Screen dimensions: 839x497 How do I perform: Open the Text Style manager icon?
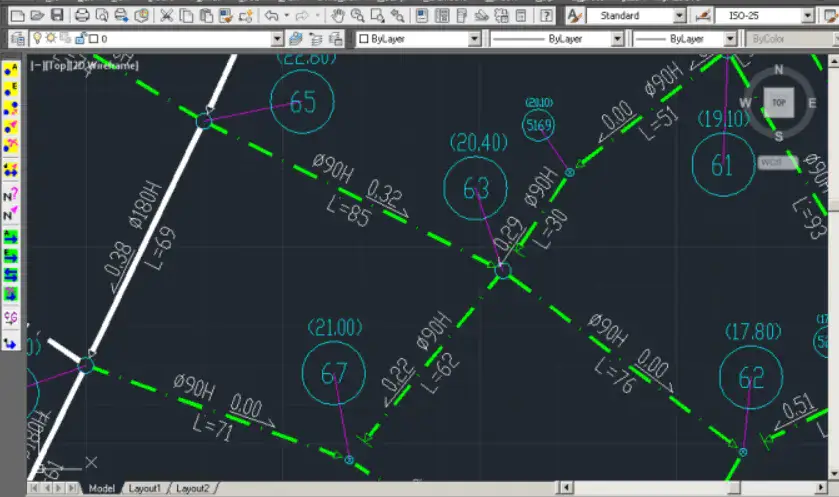pyautogui.click(x=575, y=16)
